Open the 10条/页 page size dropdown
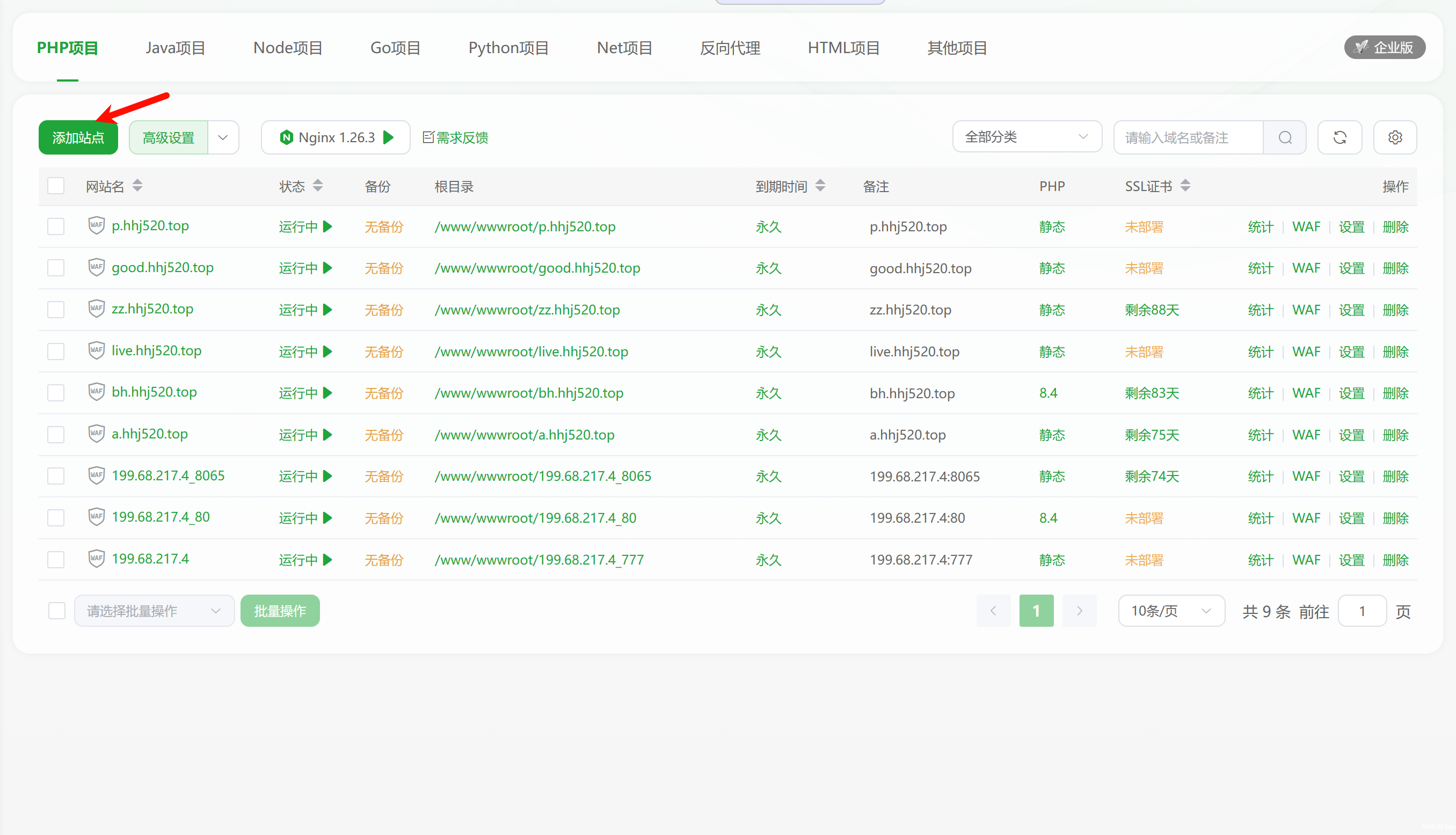The image size is (1456, 835). [x=1171, y=611]
